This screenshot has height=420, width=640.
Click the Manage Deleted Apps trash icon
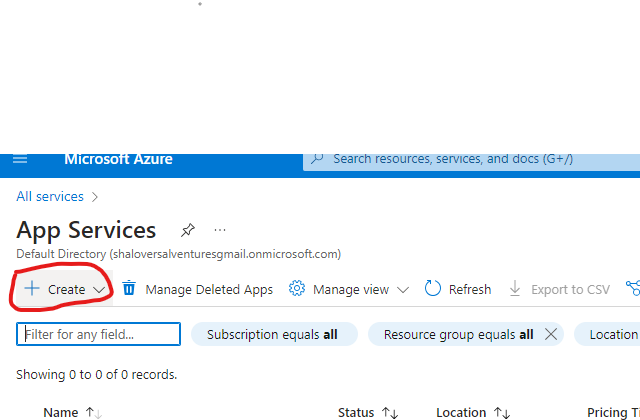[129, 289]
